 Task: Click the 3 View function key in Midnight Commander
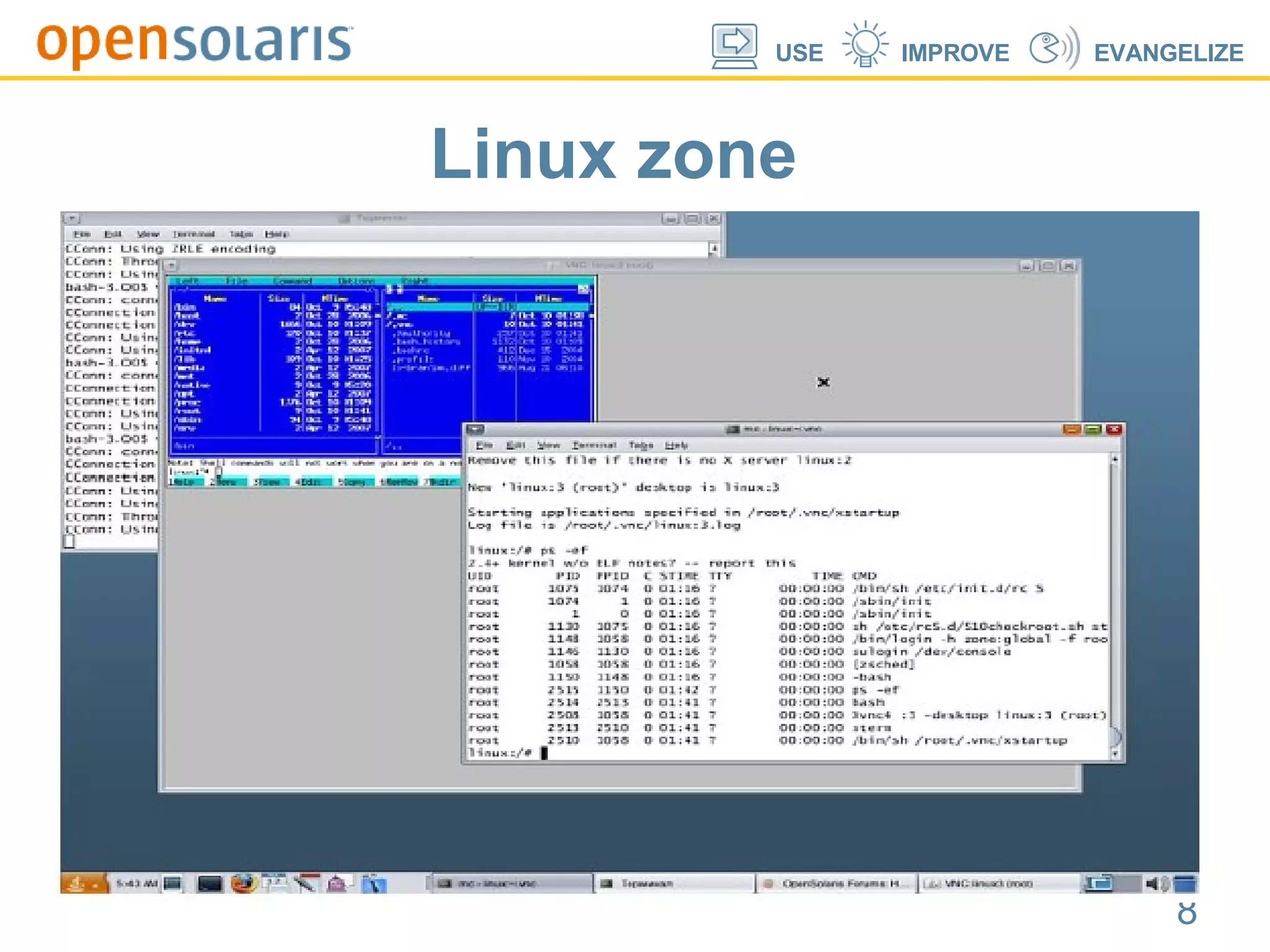[270, 482]
